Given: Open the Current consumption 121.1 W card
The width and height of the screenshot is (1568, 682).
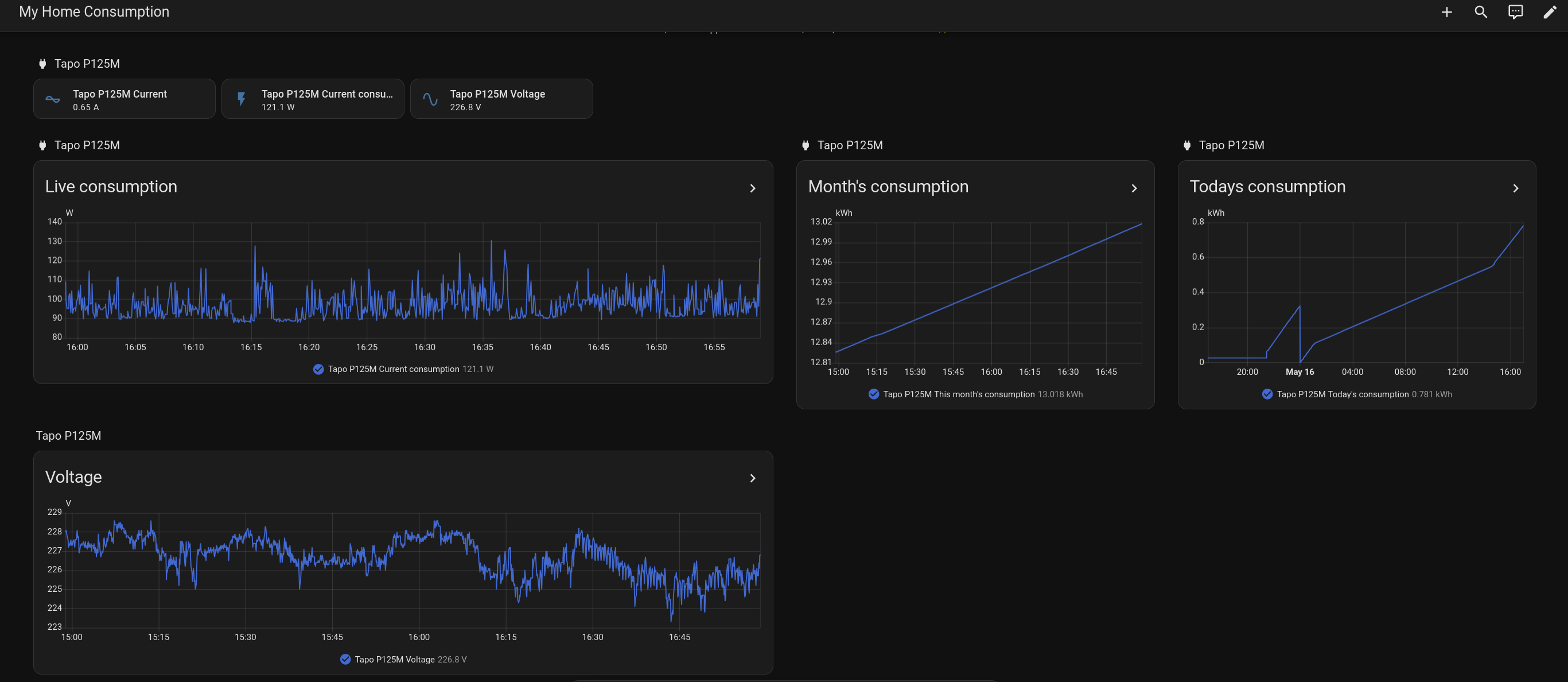Looking at the screenshot, I should click(x=313, y=99).
